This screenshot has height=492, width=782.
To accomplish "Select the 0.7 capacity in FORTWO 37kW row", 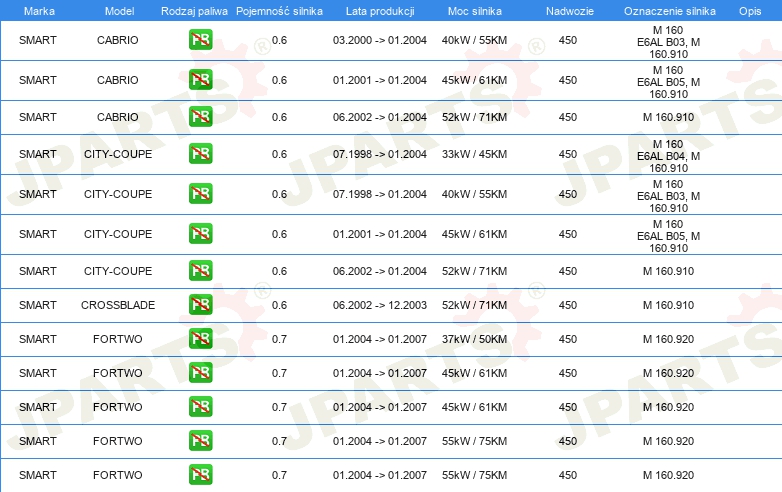I will (279, 339).
